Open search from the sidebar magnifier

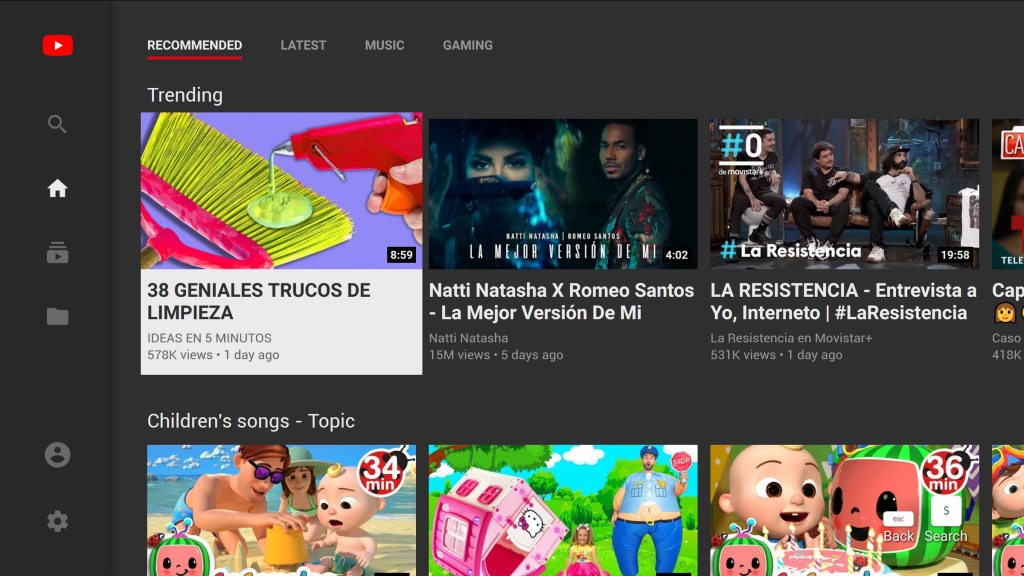coord(57,123)
